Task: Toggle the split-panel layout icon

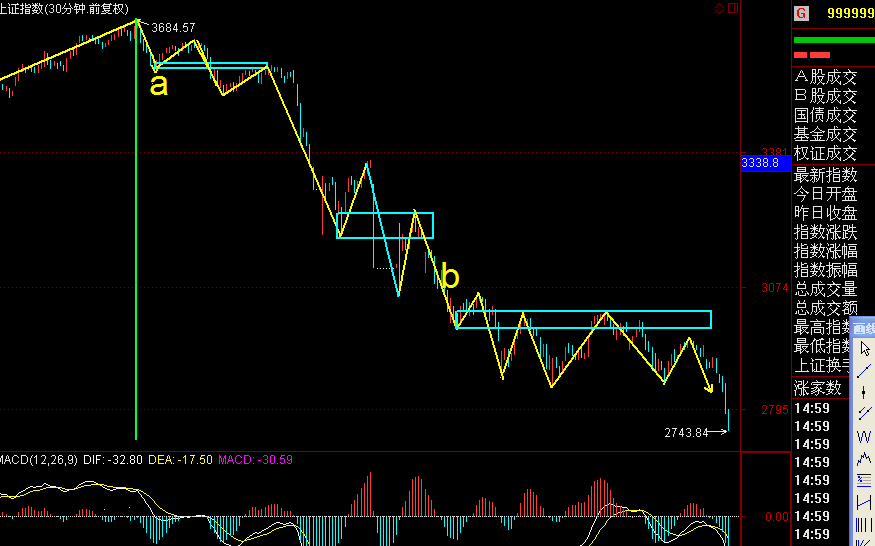Action: [x=733, y=8]
